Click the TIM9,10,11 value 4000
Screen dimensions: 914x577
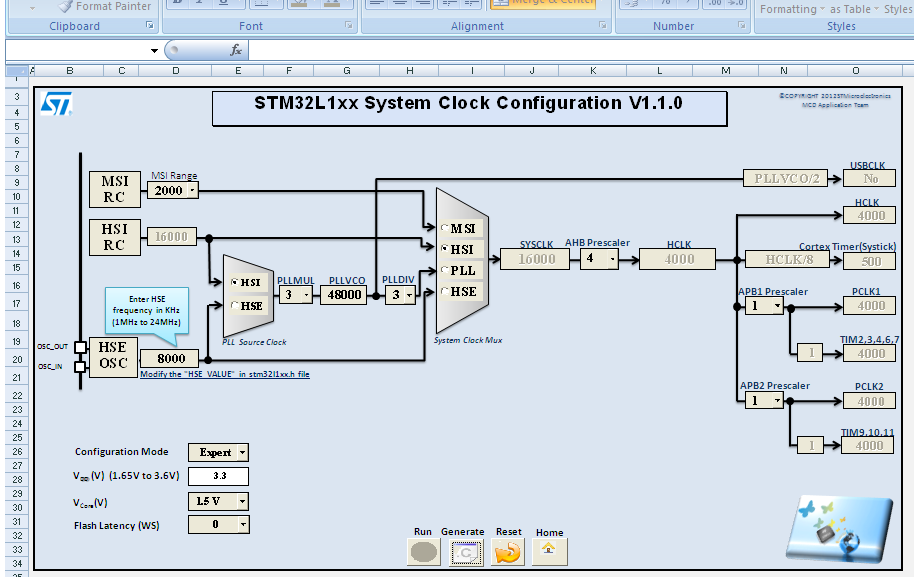tap(868, 445)
